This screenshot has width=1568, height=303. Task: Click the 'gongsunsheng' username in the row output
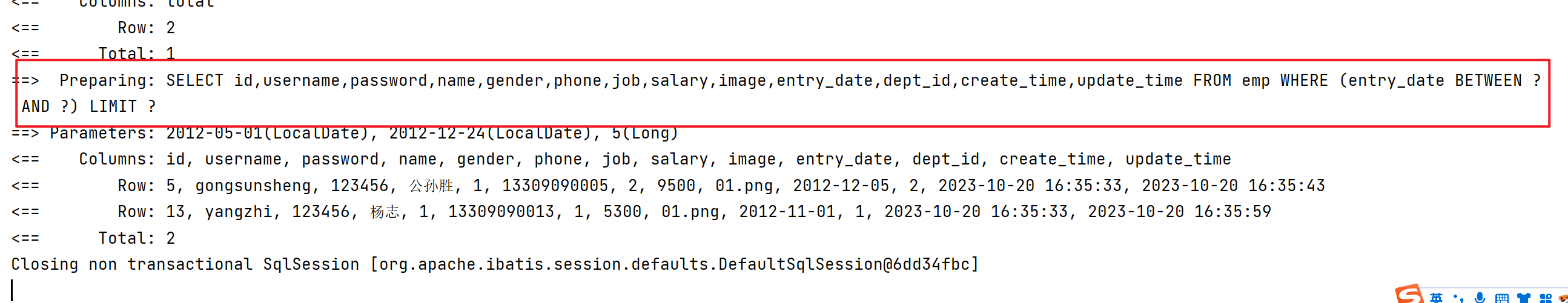point(253,186)
